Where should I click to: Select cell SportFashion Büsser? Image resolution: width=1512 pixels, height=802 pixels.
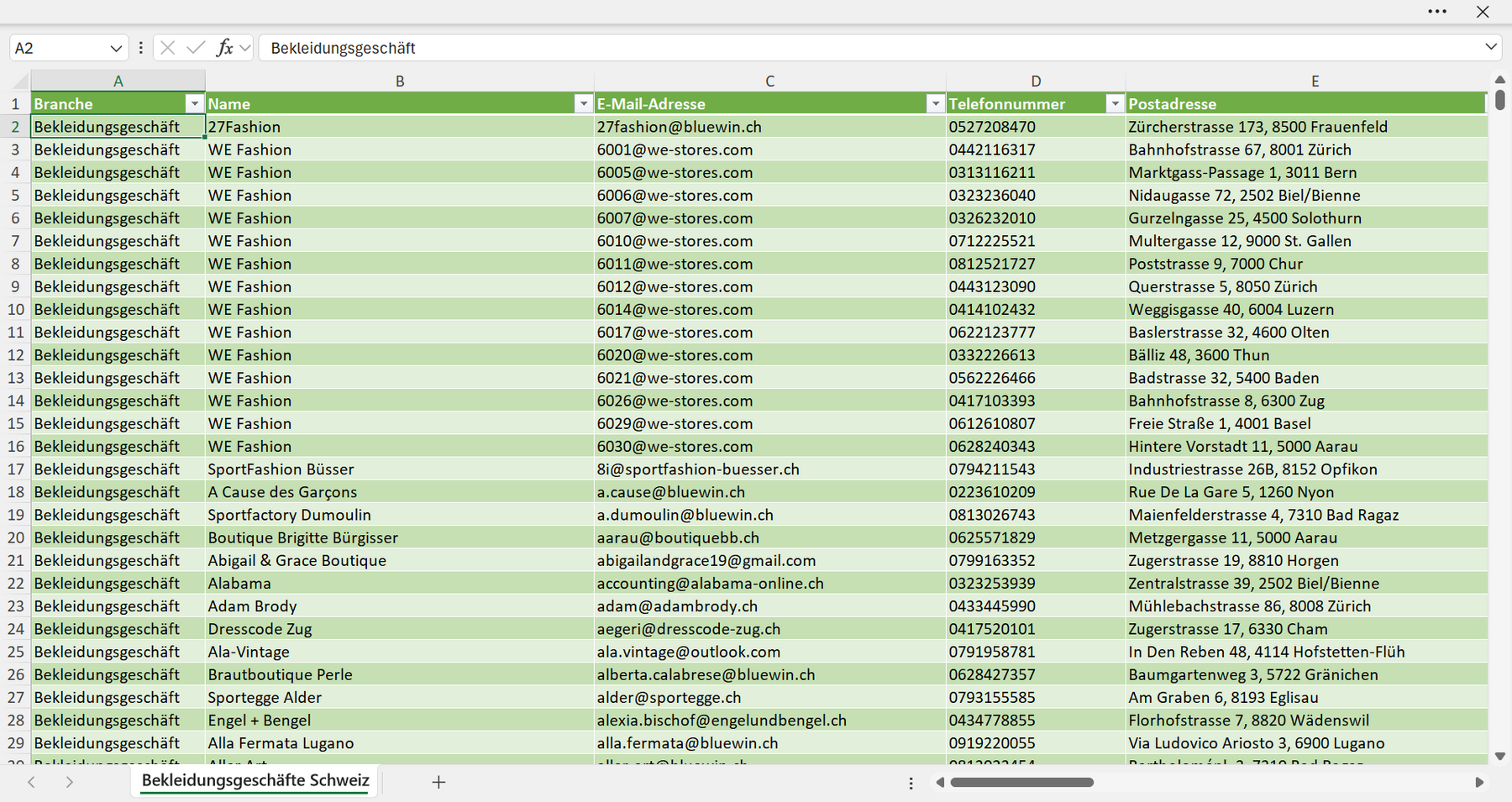400,469
